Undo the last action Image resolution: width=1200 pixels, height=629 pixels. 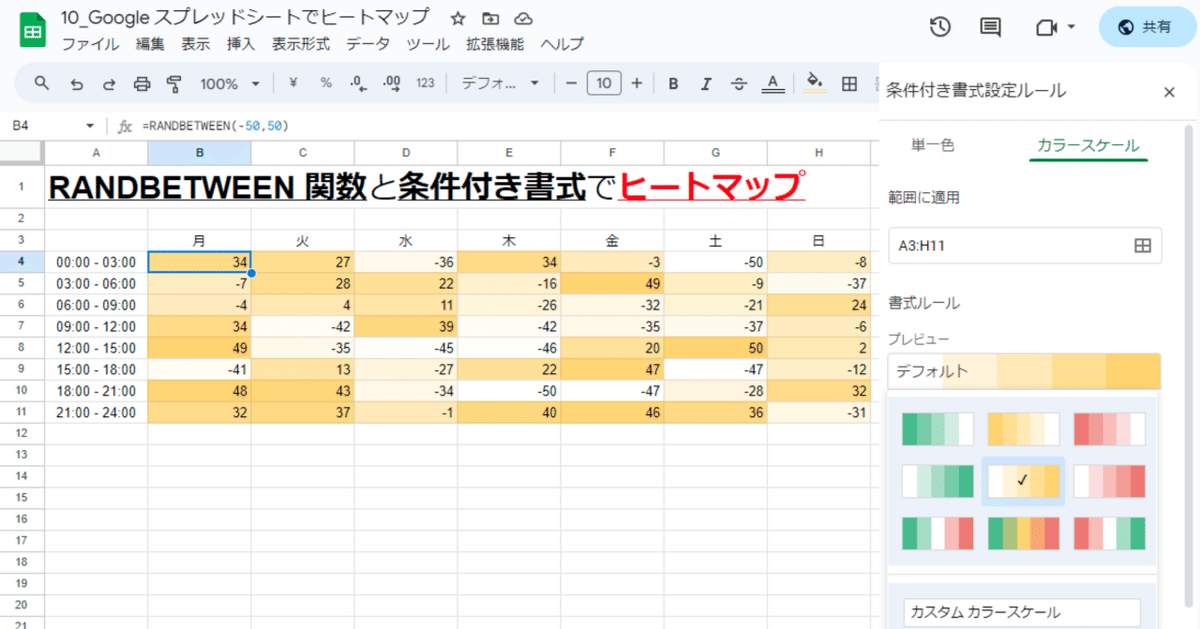76,83
